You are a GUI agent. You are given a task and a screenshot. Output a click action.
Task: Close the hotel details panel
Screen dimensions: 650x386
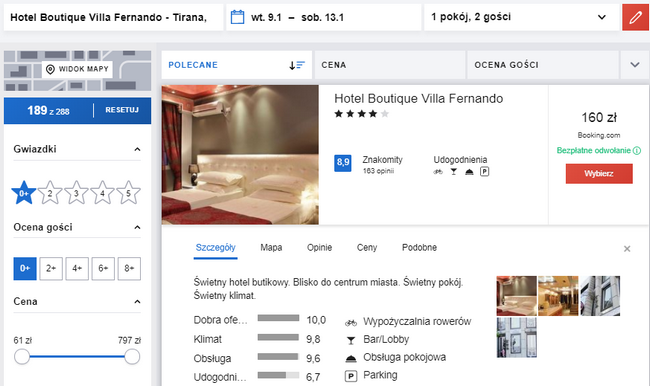pyautogui.click(x=627, y=249)
